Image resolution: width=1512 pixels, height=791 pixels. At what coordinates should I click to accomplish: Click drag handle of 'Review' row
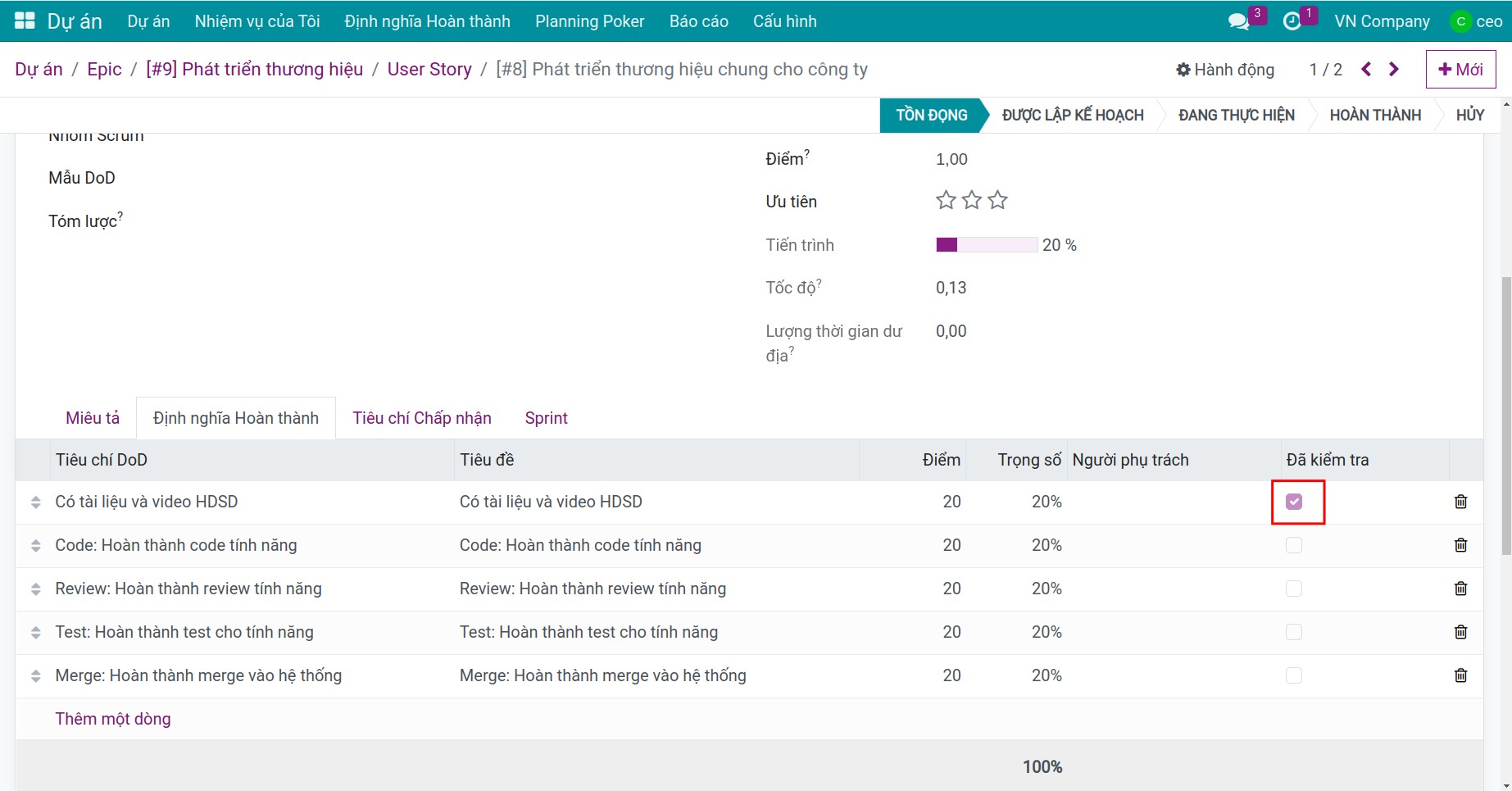click(35, 589)
